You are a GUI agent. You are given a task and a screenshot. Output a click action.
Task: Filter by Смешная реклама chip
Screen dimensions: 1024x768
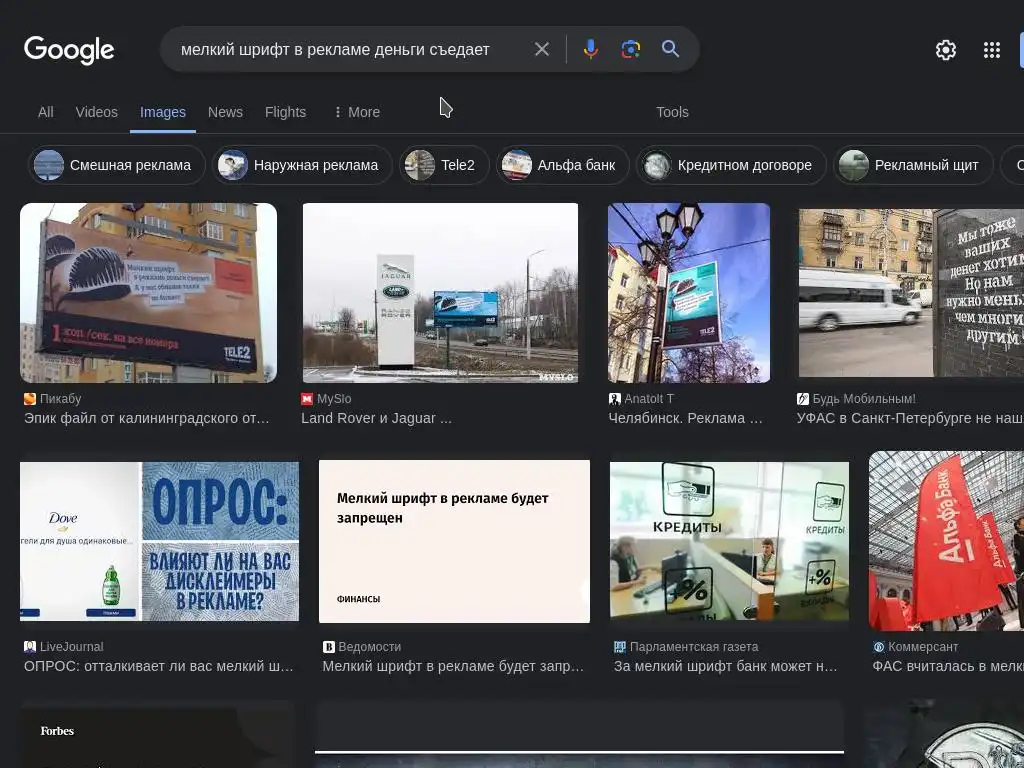point(117,165)
